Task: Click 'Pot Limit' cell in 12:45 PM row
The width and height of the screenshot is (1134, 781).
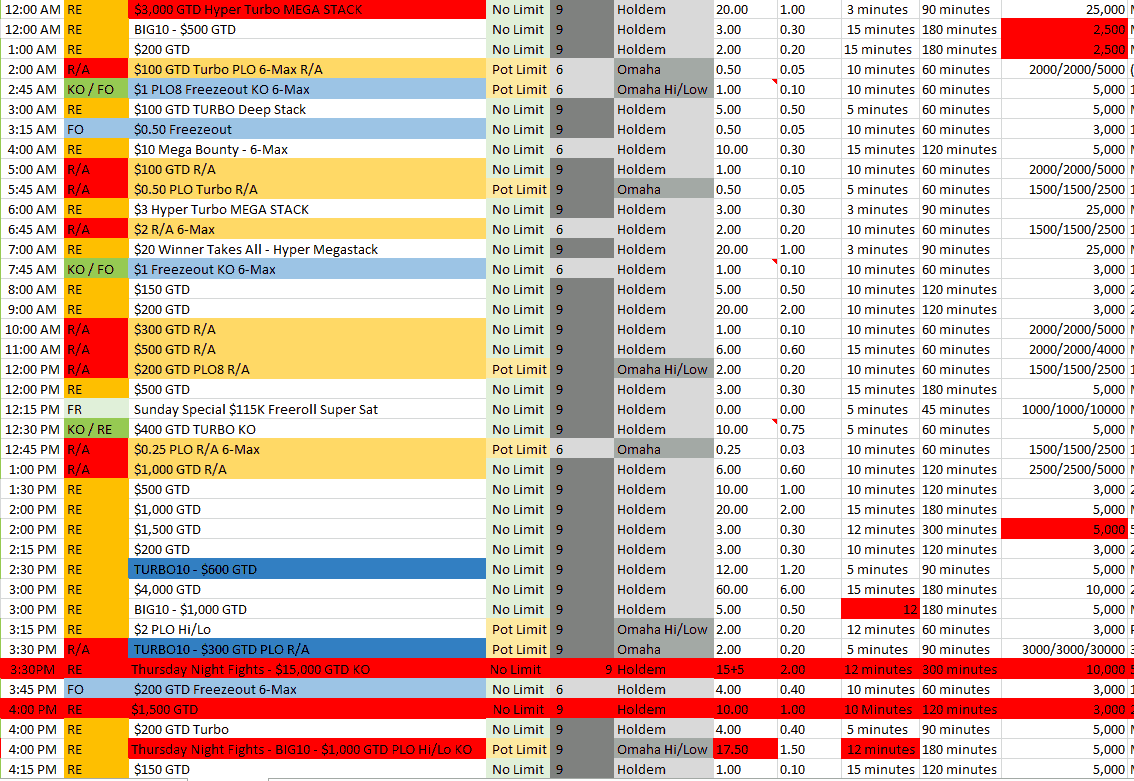Action: 518,450
